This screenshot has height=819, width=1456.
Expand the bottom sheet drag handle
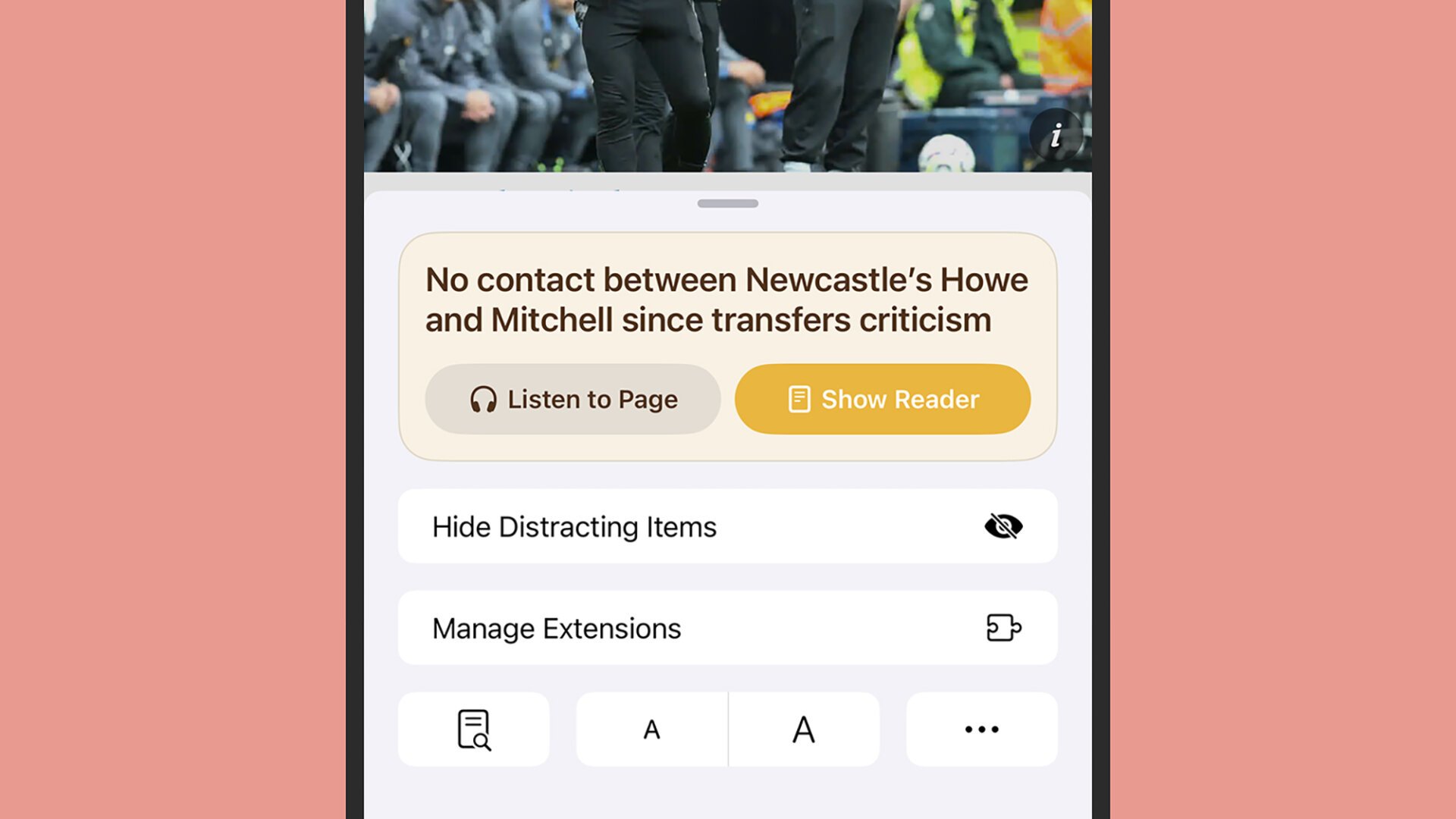(727, 203)
